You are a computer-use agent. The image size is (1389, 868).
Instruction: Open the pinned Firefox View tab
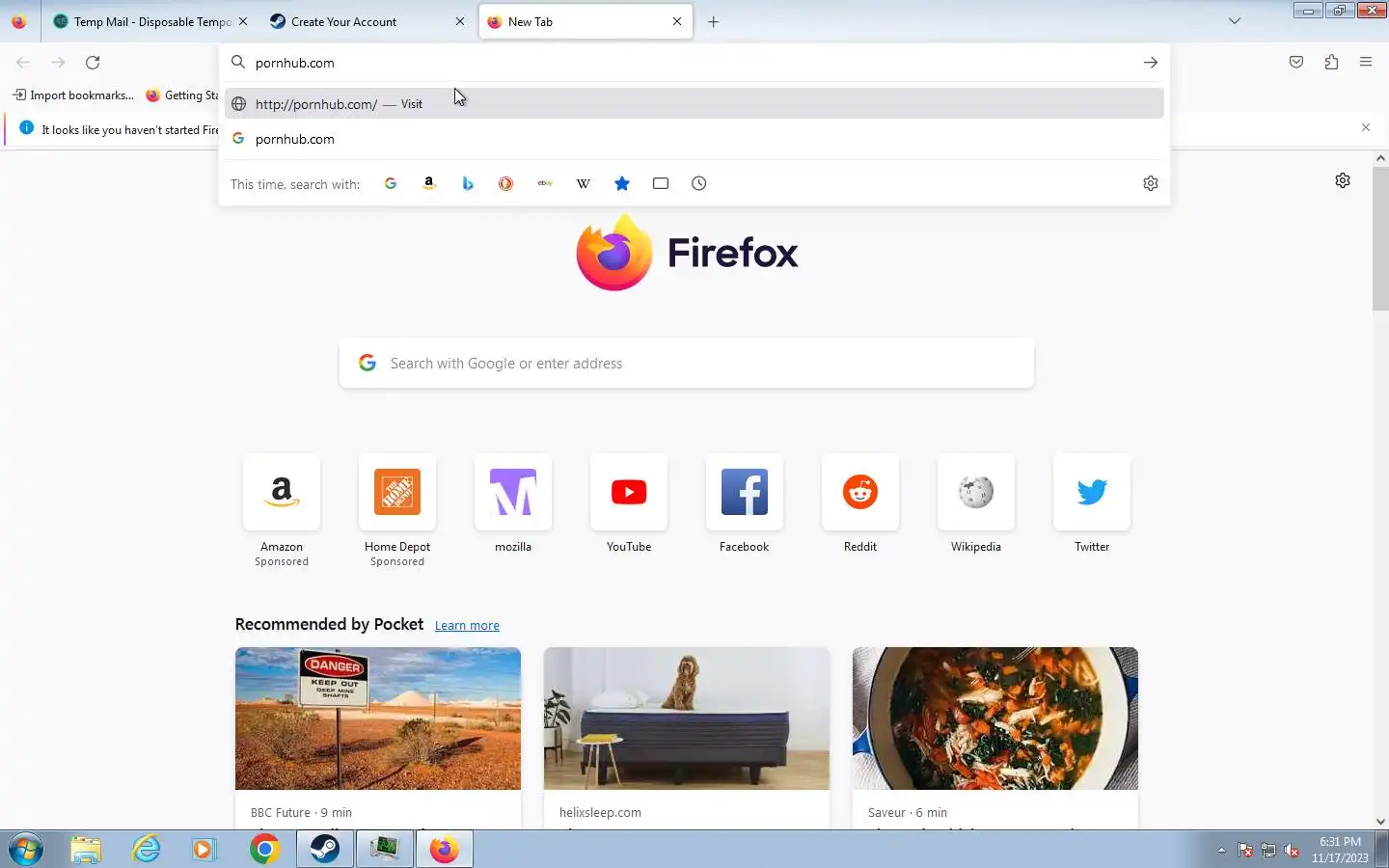[19, 21]
